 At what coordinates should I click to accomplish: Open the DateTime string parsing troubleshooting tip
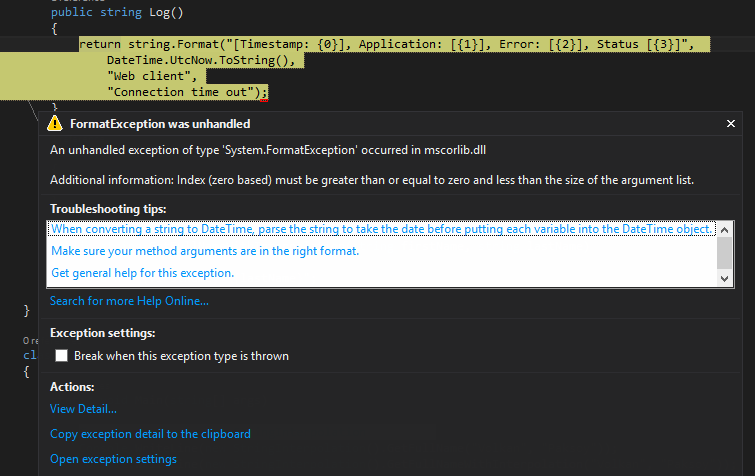[381, 229]
